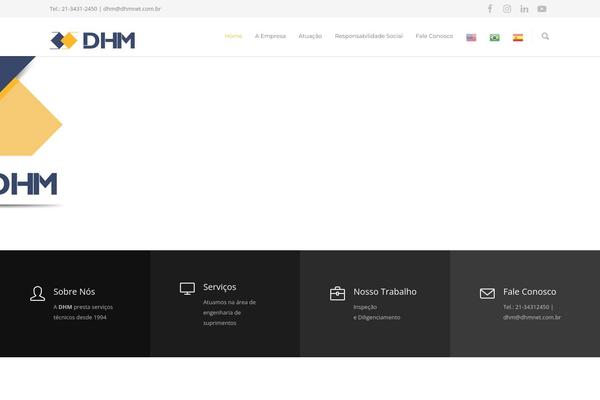Open the LinkedIn social icon
Image resolution: width=600 pixels, height=400 pixels.
pyautogui.click(x=524, y=8)
